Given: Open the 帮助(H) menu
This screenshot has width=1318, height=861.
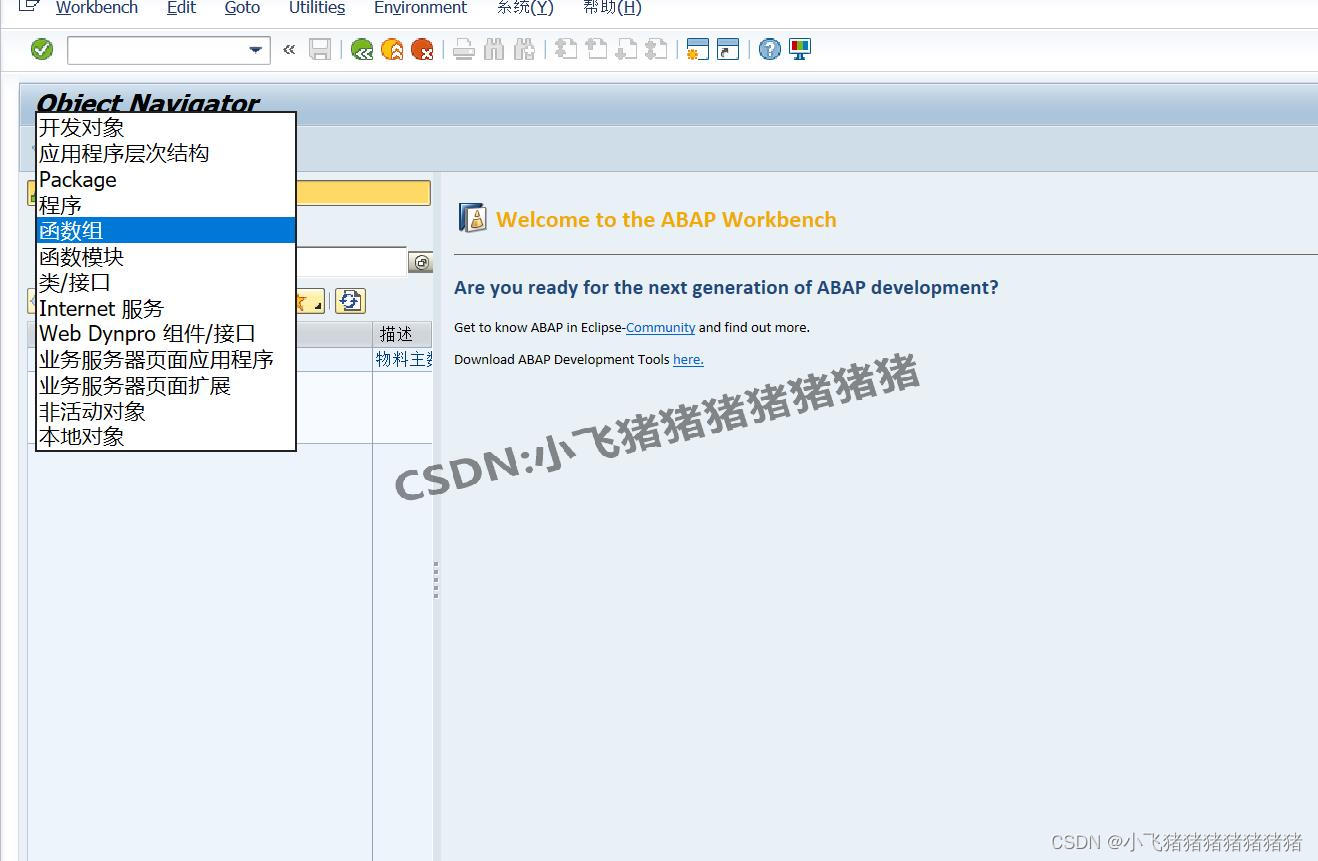Looking at the screenshot, I should (612, 8).
